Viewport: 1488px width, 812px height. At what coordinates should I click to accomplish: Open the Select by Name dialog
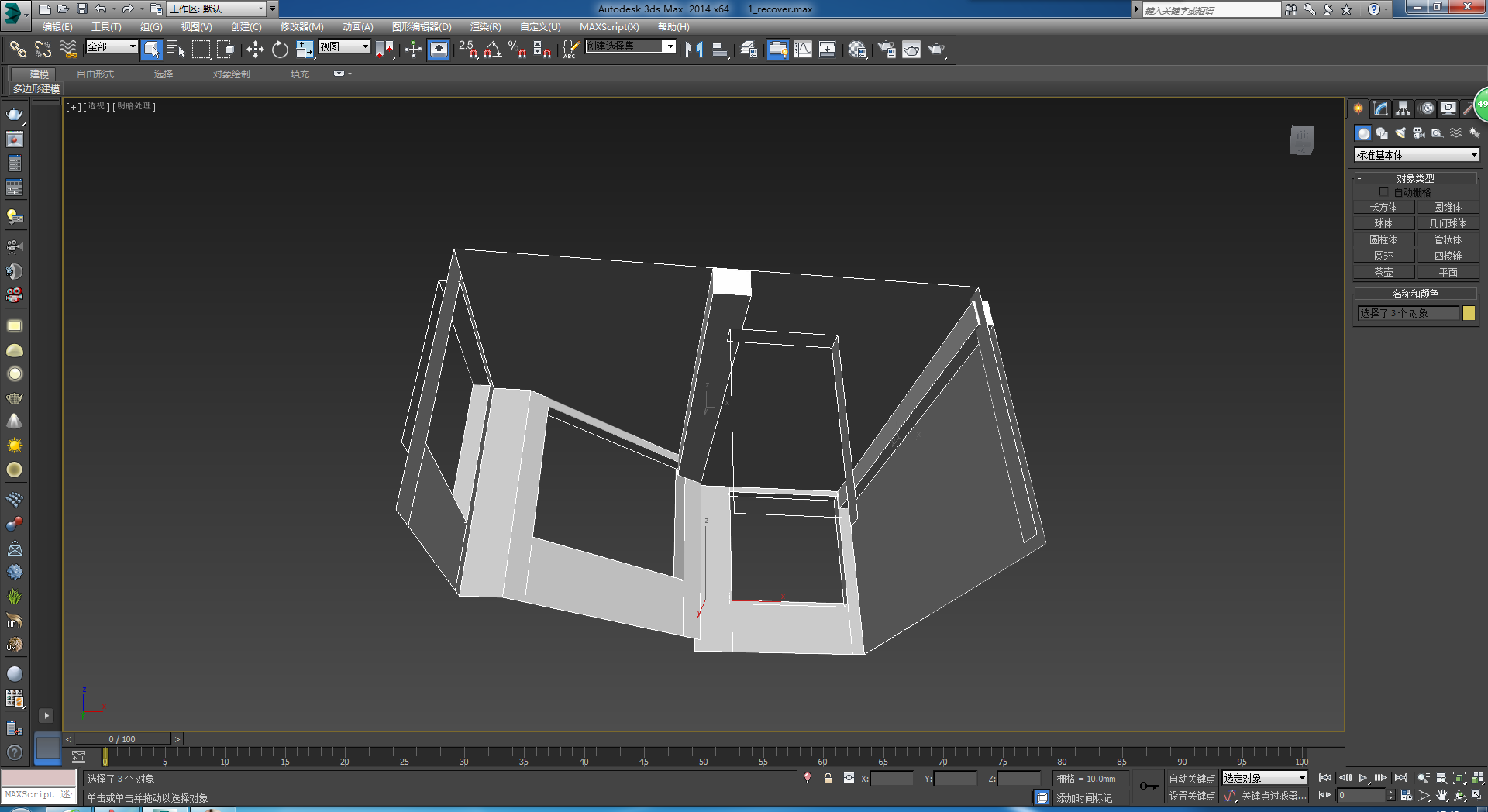click(176, 50)
